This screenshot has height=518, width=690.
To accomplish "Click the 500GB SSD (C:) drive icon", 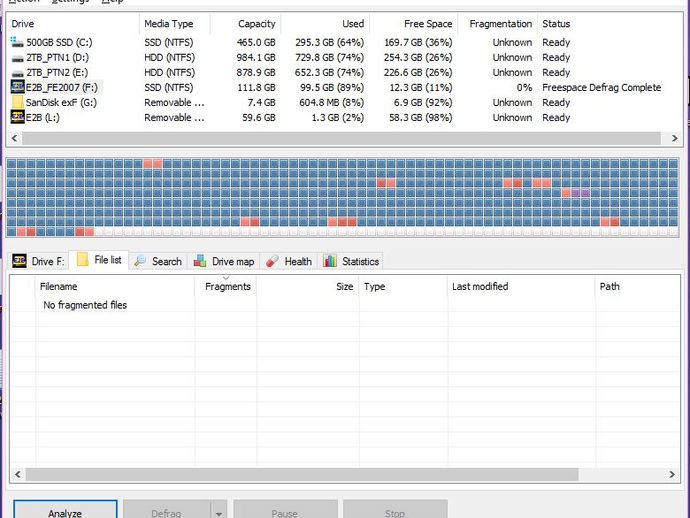I will pyautogui.click(x=17, y=42).
